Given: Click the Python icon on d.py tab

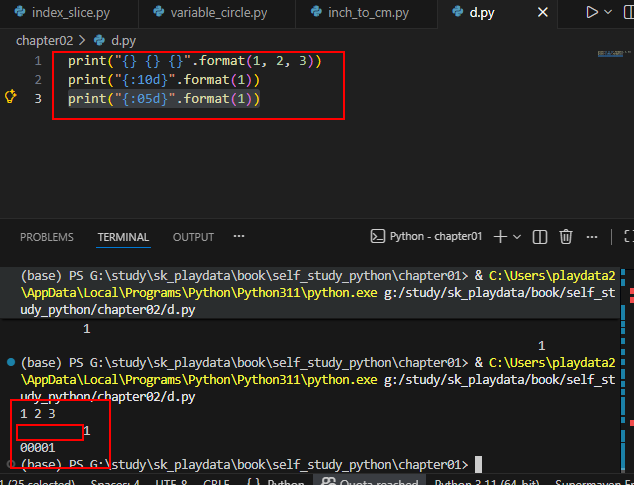Looking at the screenshot, I should click(x=458, y=11).
